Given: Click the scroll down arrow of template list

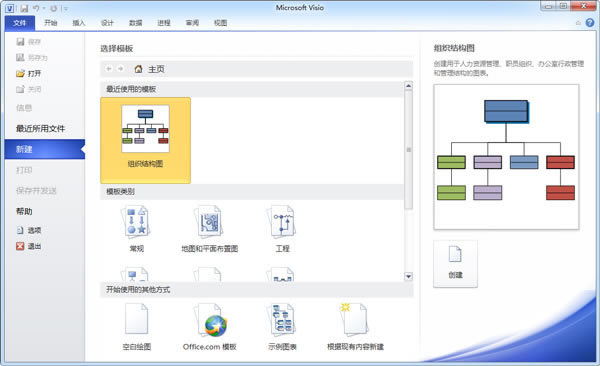Looking at the screenshot, I should (x=408, y=276).
